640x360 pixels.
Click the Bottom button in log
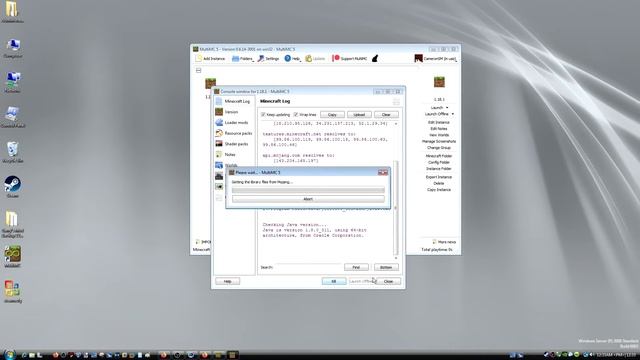[x=386, y=267]
